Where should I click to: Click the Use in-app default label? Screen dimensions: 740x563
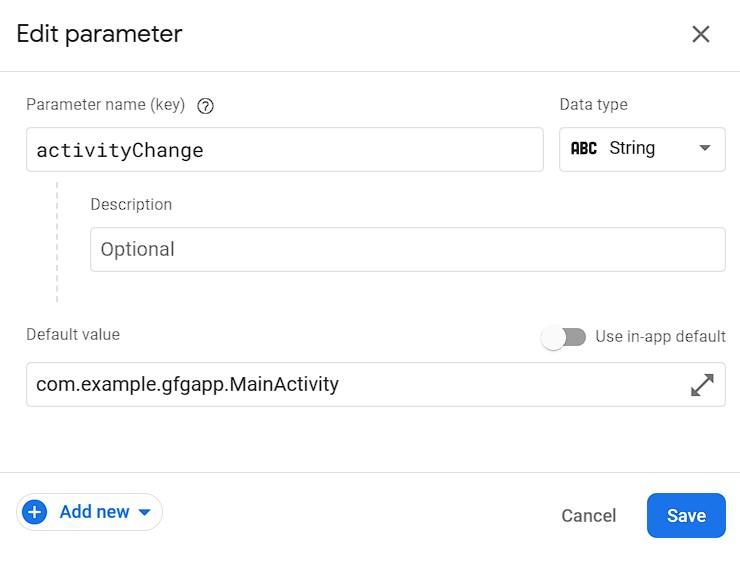click(660, 337)
